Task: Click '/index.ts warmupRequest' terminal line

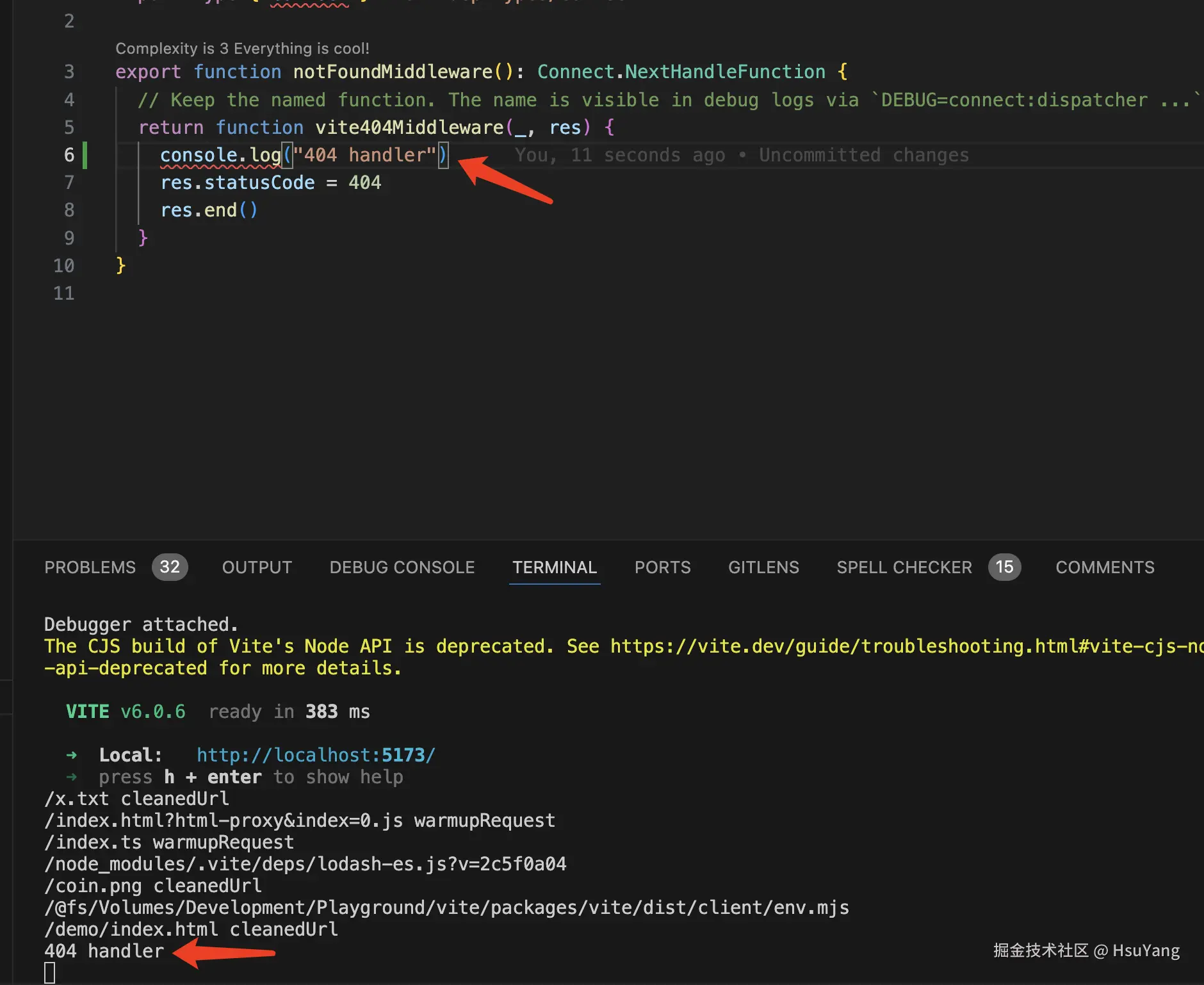Action: pyautogui.click(x=169, y=842)
